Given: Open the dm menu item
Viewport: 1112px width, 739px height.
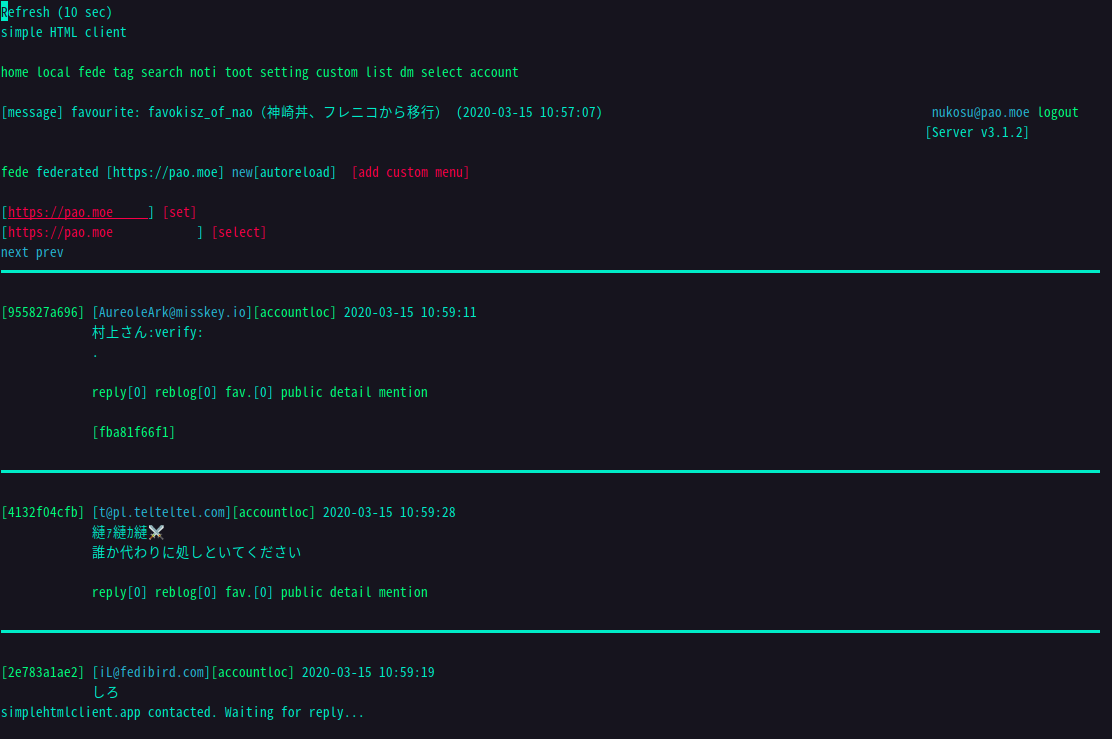Looking at the screenshot, I should tap(407, 72).
